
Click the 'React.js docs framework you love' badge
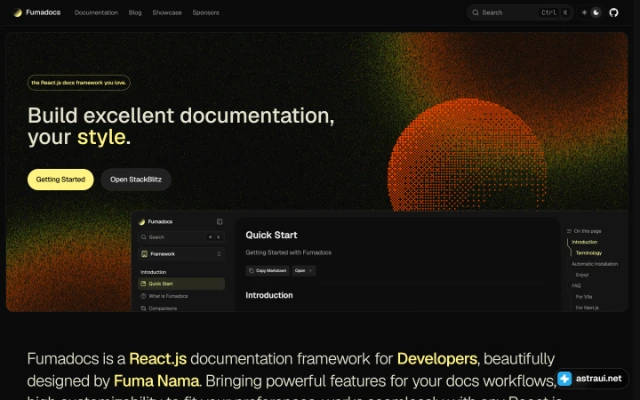click(x=79, y=83)
